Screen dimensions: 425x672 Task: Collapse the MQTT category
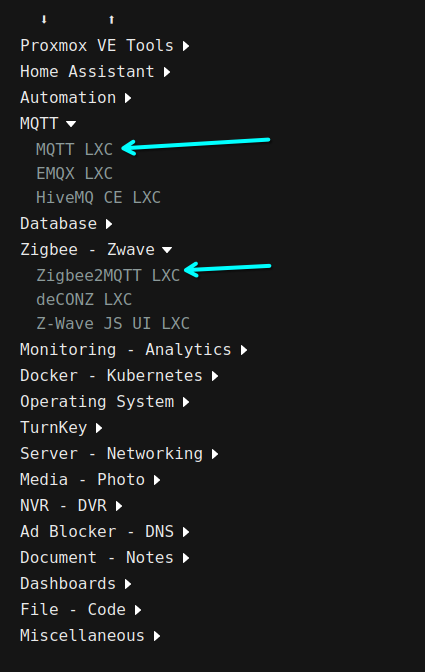tap(48, 123)
